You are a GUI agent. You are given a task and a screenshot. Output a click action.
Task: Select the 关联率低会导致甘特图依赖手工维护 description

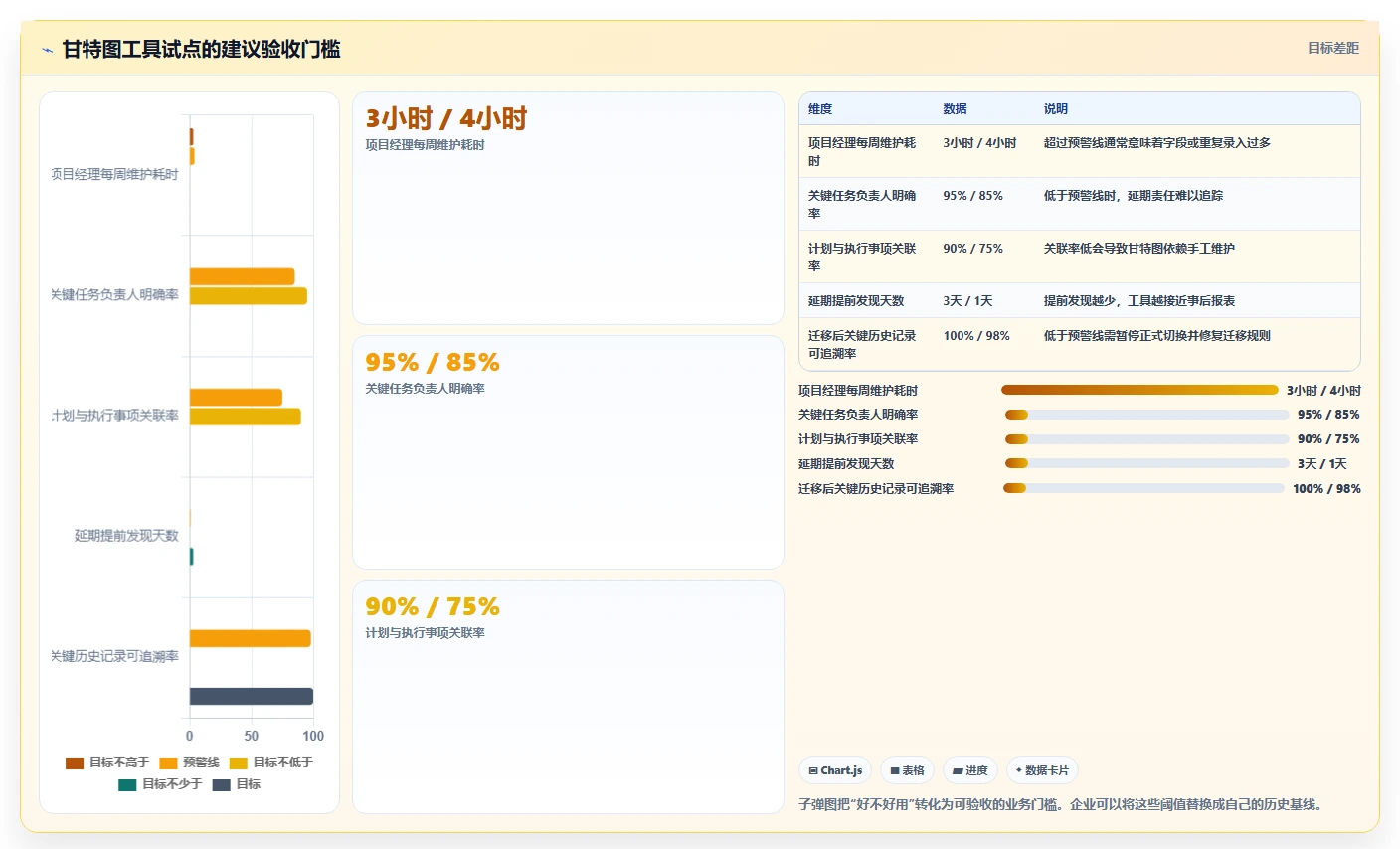pyautogui.click(x=1139, y=249)
